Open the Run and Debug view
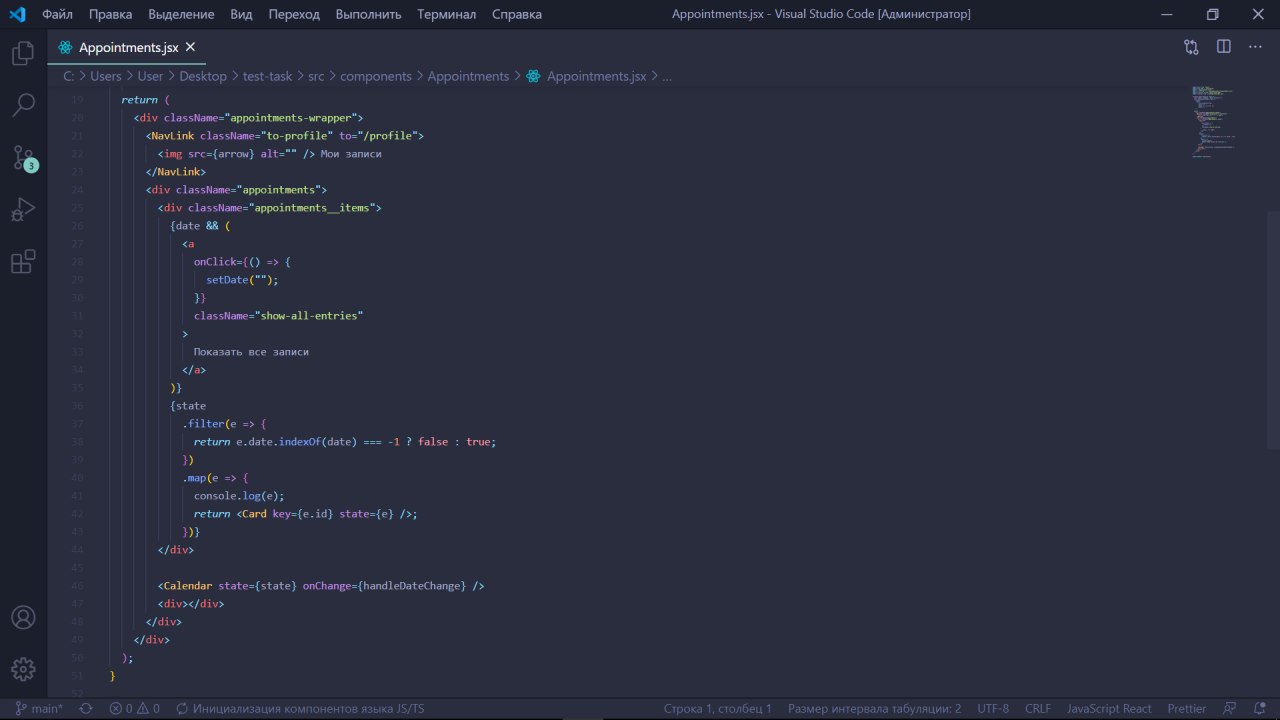This screenshot has width=1280, height=720. tap(23, 210)
